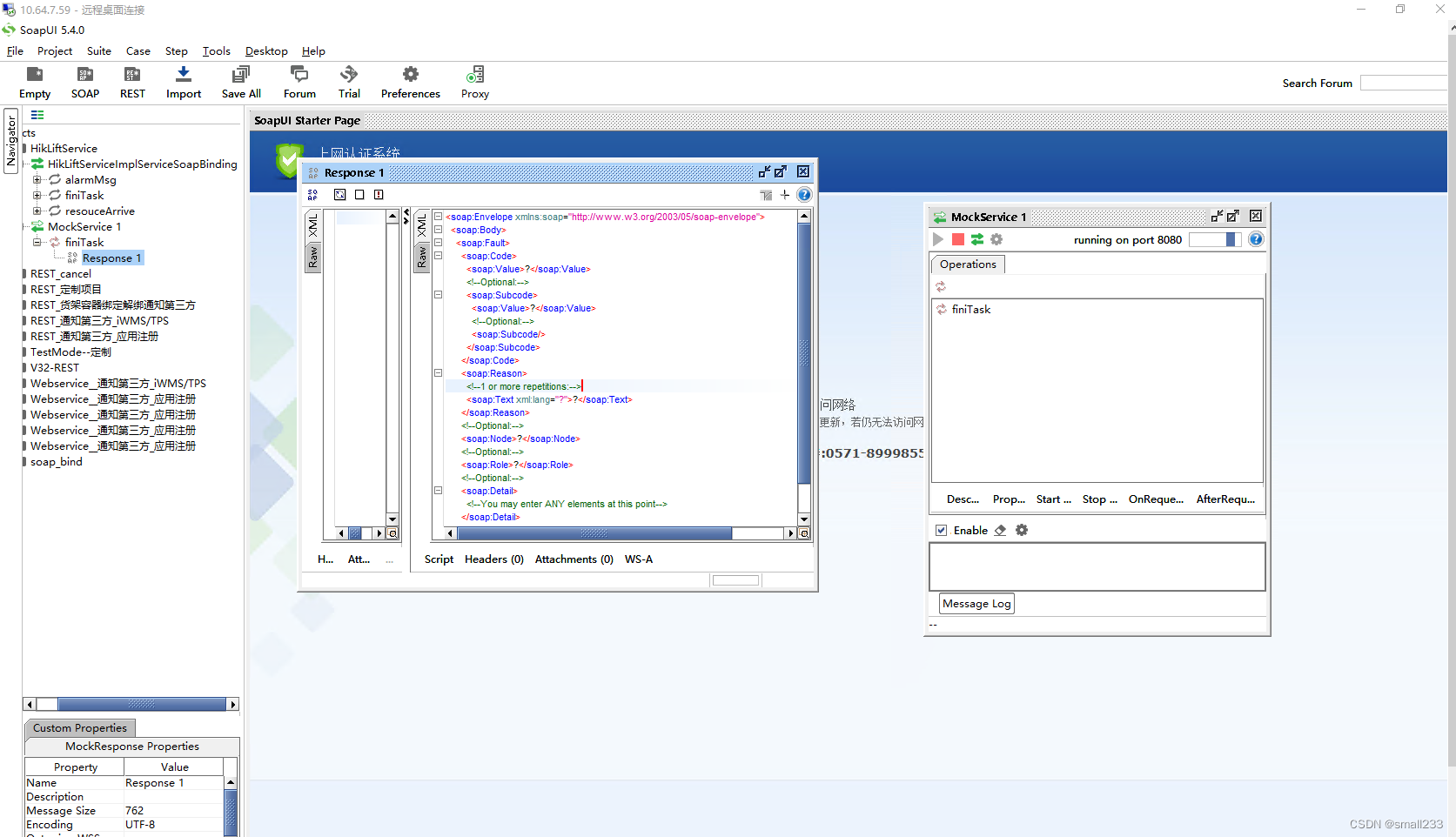1456x837 pixels.
Task: Collapse the soap:Envelope XML node
Action: 439,217
